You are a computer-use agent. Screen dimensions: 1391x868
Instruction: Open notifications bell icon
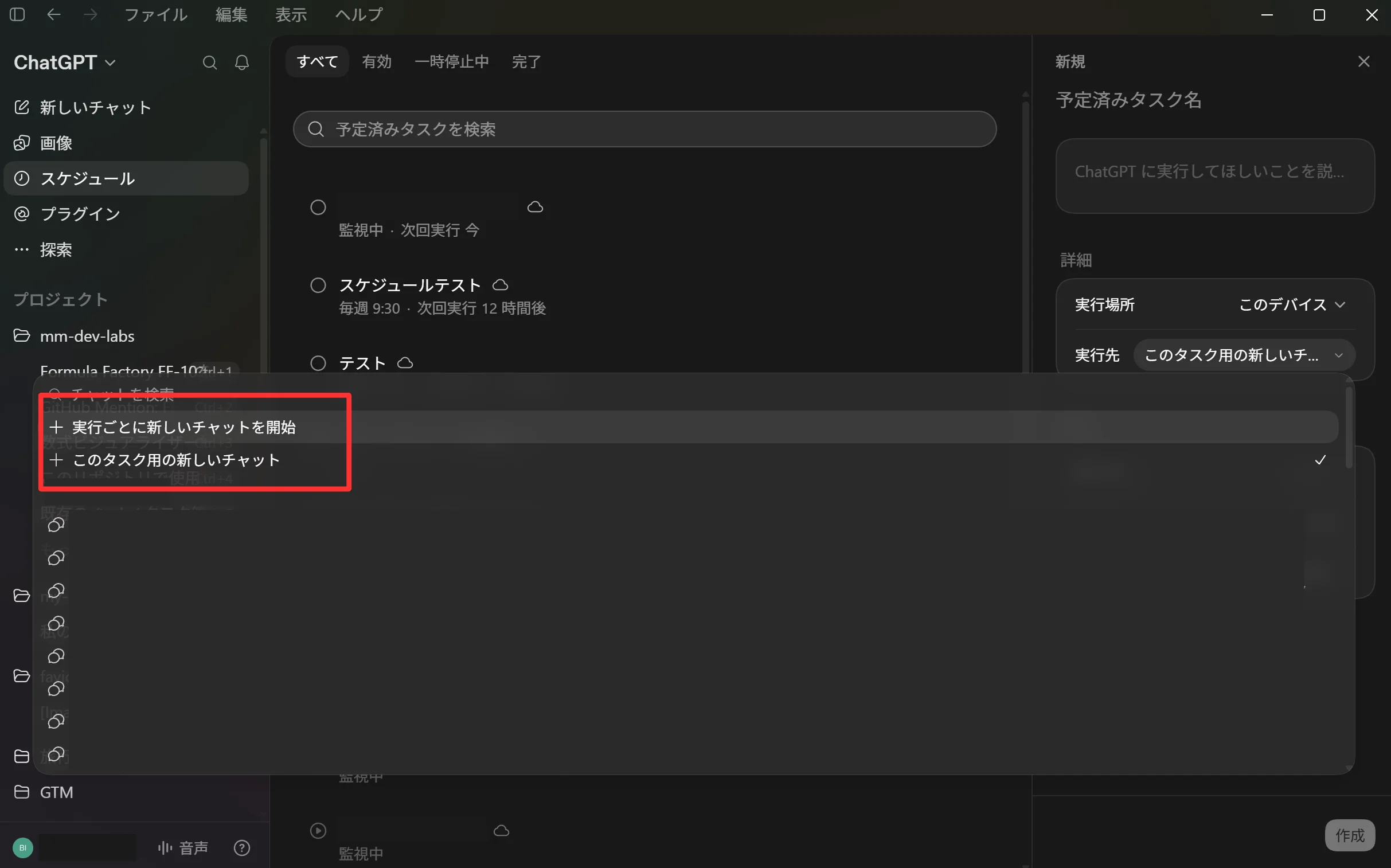point(242,62)
